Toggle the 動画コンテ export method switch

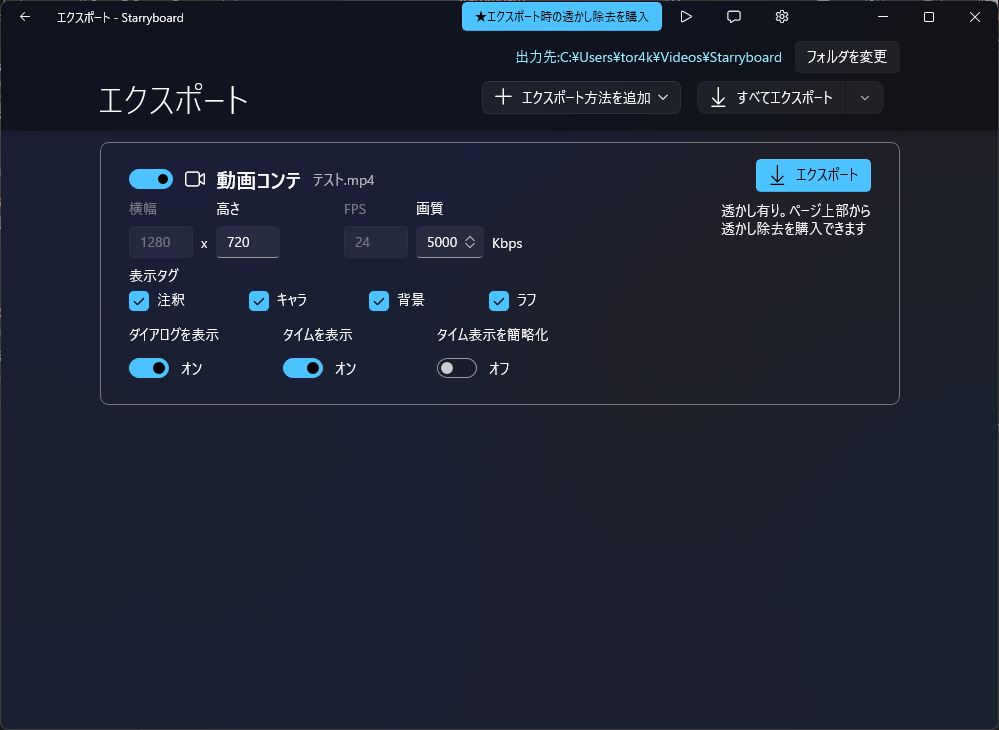(x=151, y=180)
